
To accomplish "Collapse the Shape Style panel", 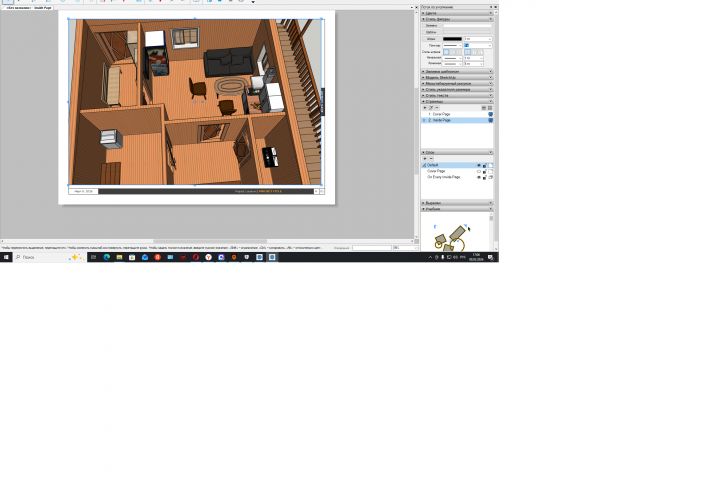I will pyautogui.click(x=457, y=19).
